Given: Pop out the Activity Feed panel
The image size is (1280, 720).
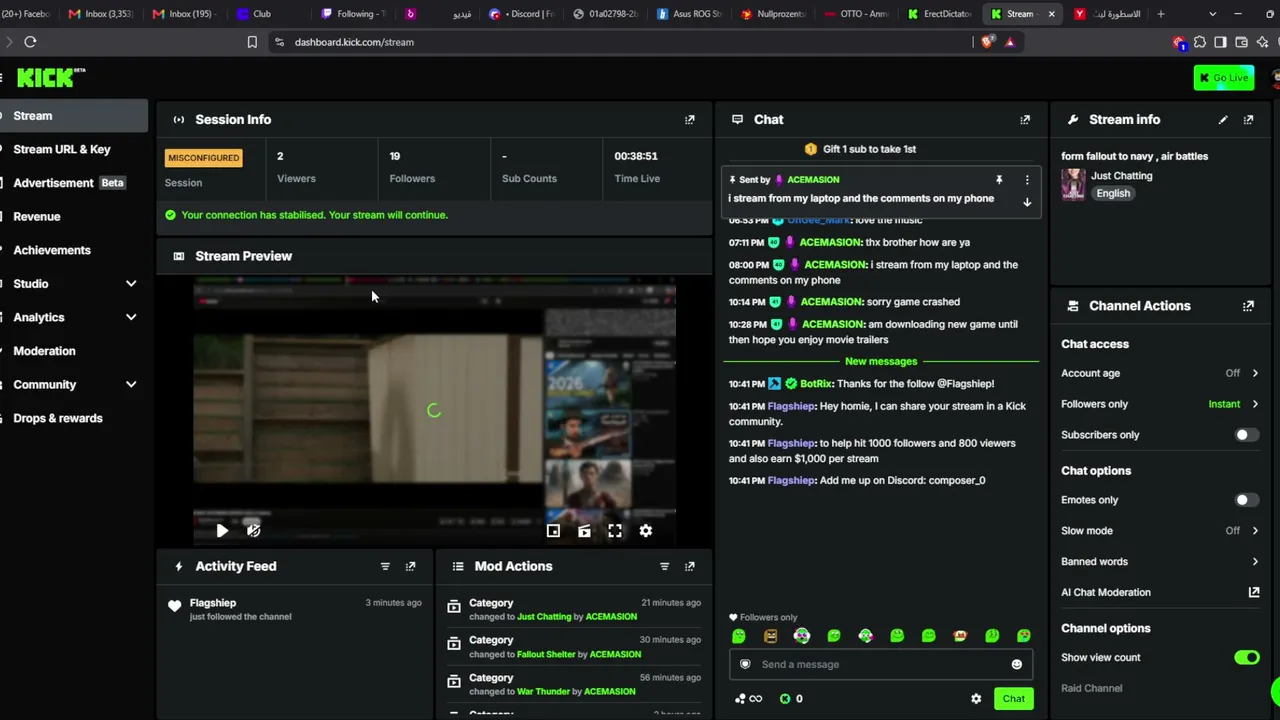Looking at the screenshot, I should 410,566.
